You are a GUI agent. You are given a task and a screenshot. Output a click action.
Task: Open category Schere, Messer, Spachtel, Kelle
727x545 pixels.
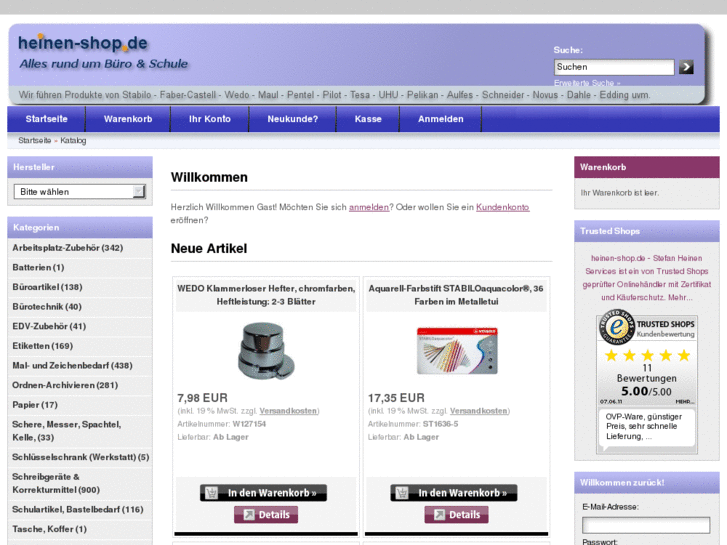click(67, 431)
